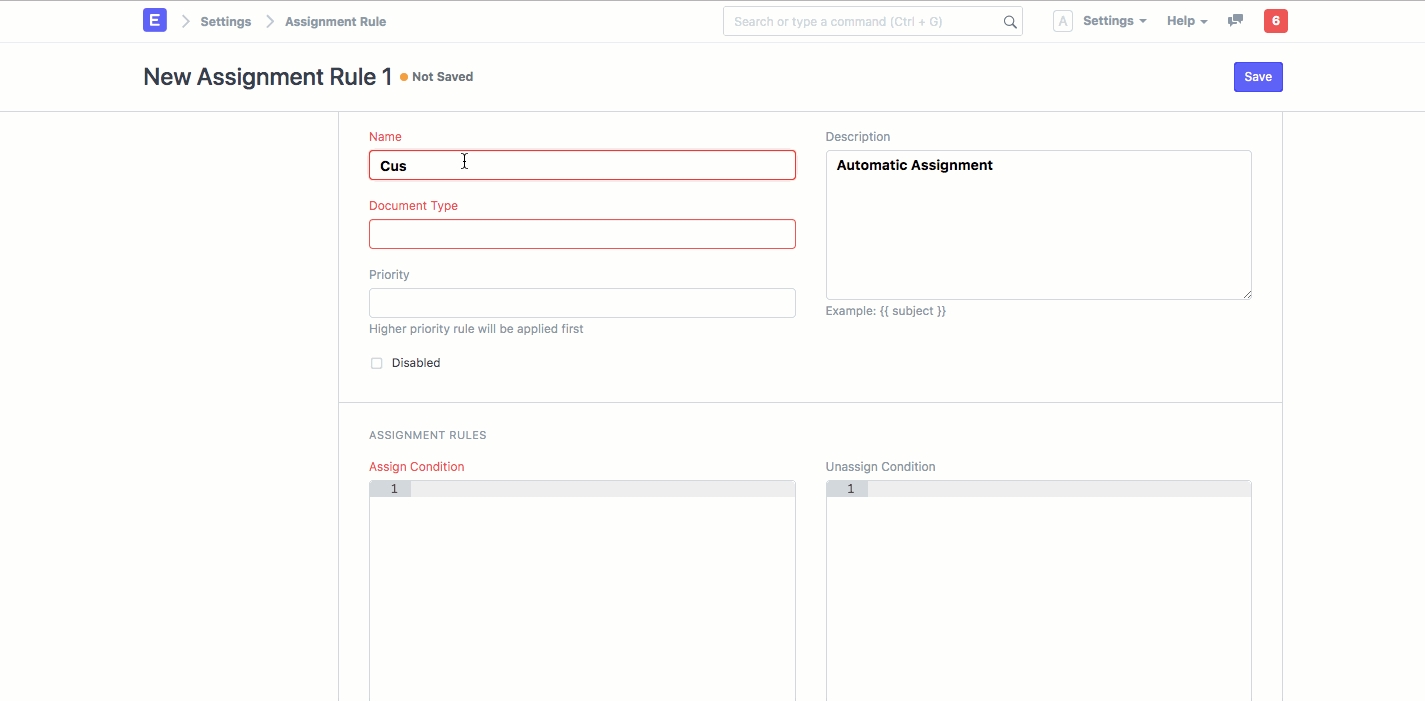Expand the Settings dropdown in navbar
1425x701 pixels.
pyautogui.click(x=1114, y=21)
